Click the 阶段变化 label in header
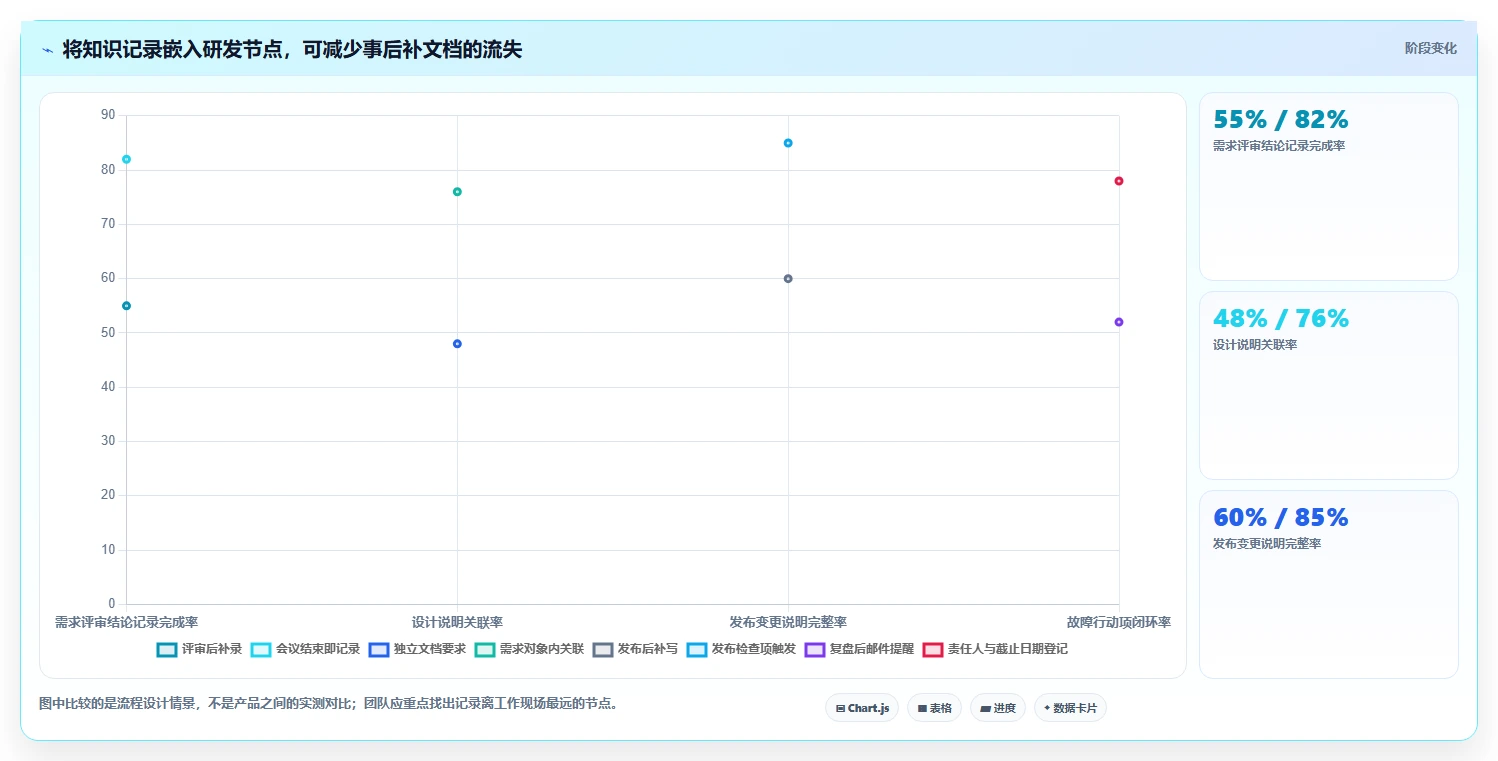The image size is (1498, 761). 1431,48
